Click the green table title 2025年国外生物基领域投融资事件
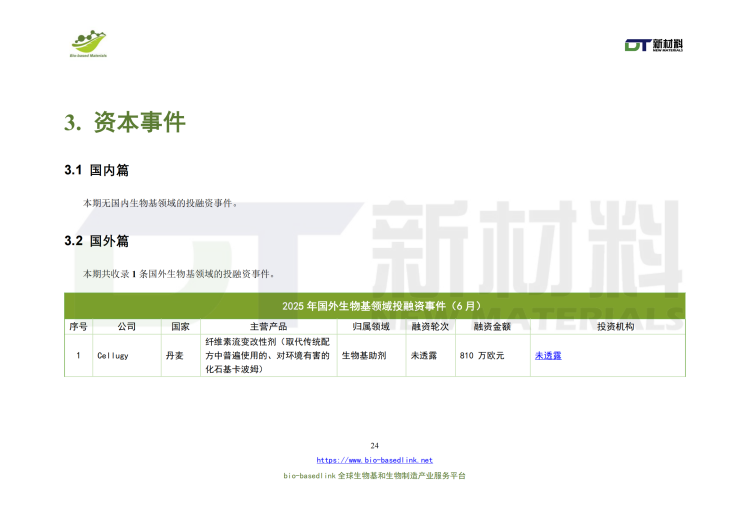The image size is (750, 530). [x=374, y=305]
